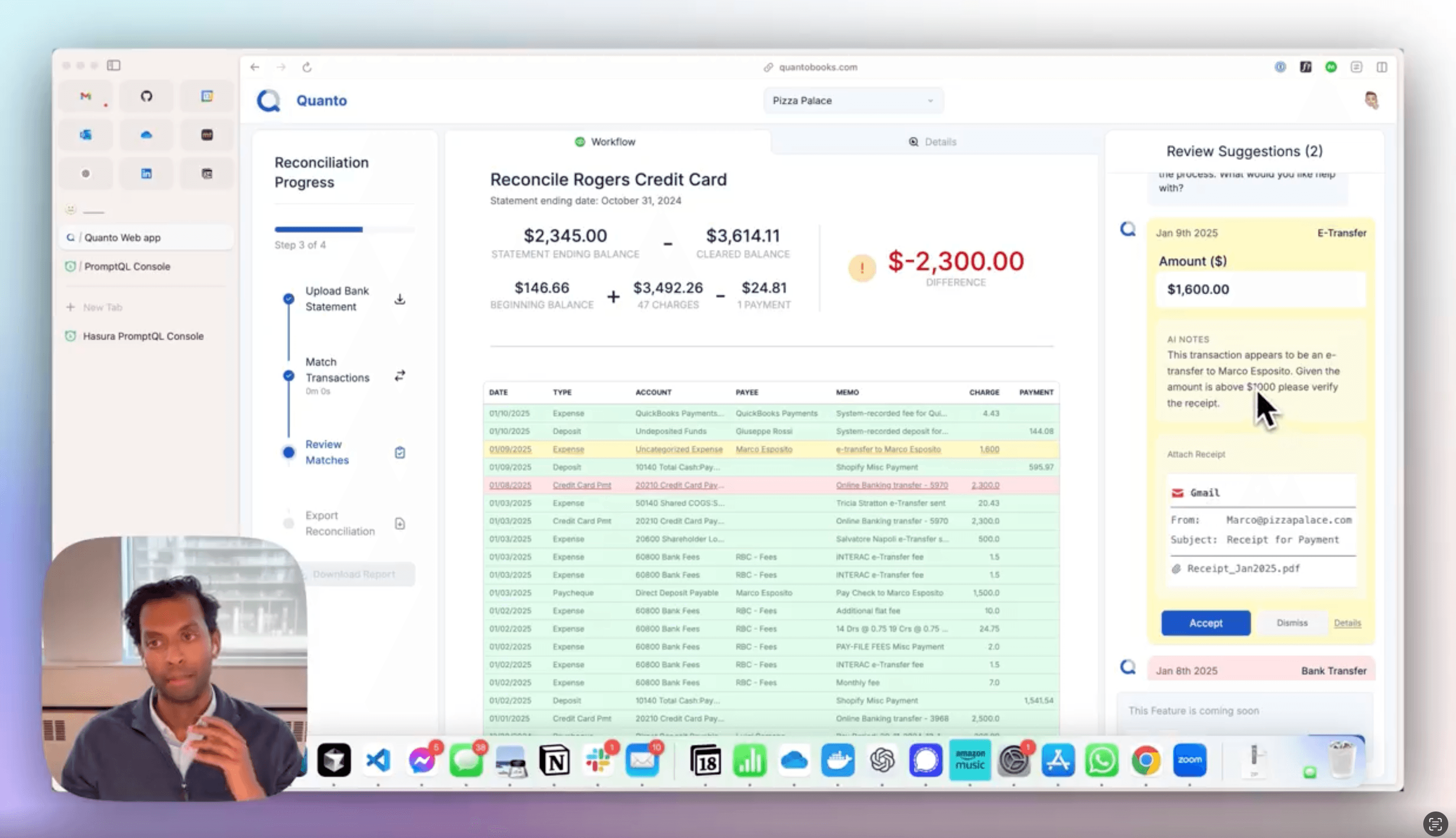Click the Download Report button
This screenshot has width=1456, height=838.
[x=354, y=575]
